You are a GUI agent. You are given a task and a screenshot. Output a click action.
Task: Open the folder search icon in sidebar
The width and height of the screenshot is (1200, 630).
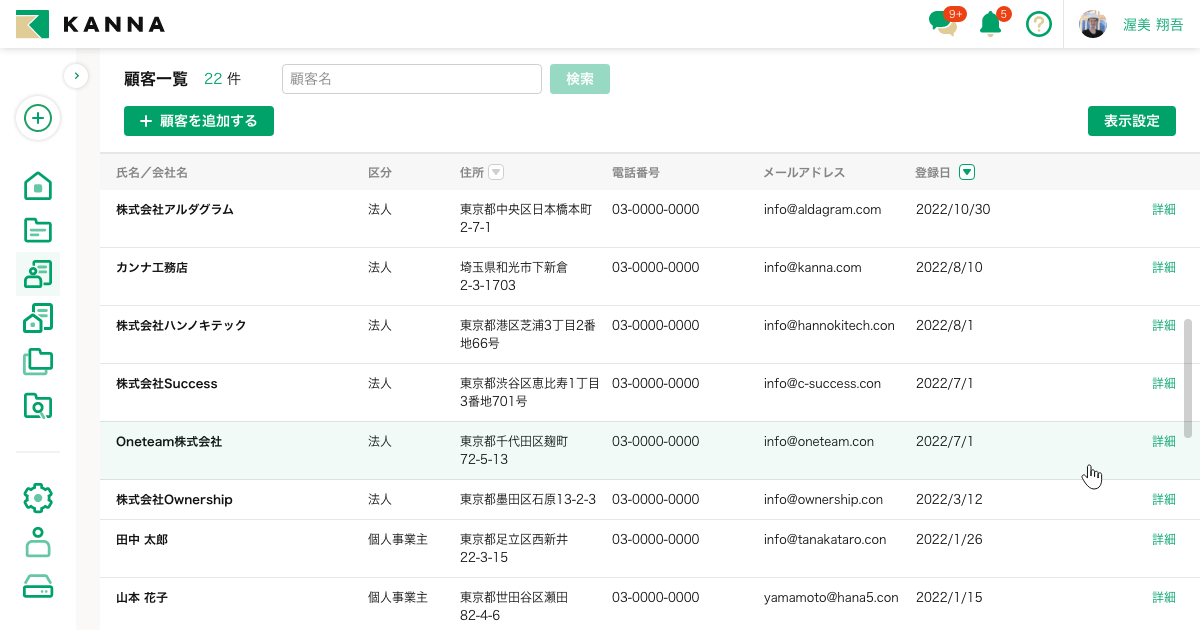[38, 406]
